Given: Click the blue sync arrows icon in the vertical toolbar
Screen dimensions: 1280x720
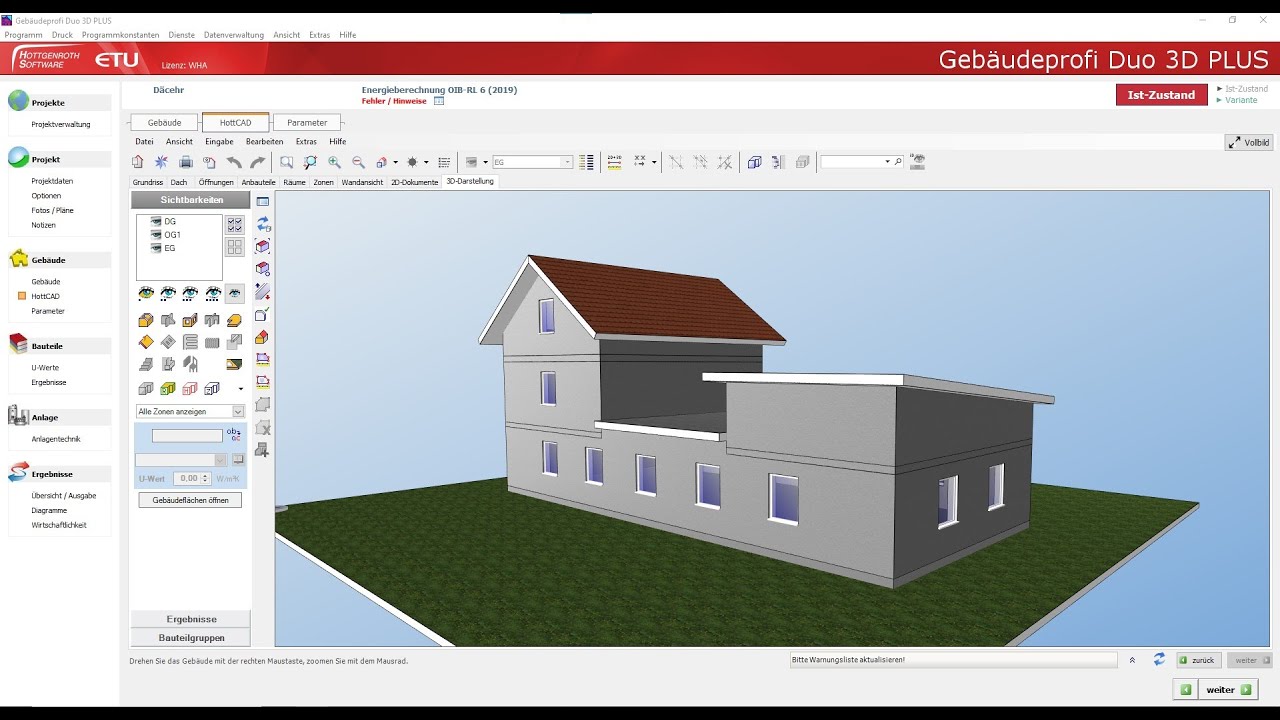Looking at the screenshot, I should coord(263,224).
